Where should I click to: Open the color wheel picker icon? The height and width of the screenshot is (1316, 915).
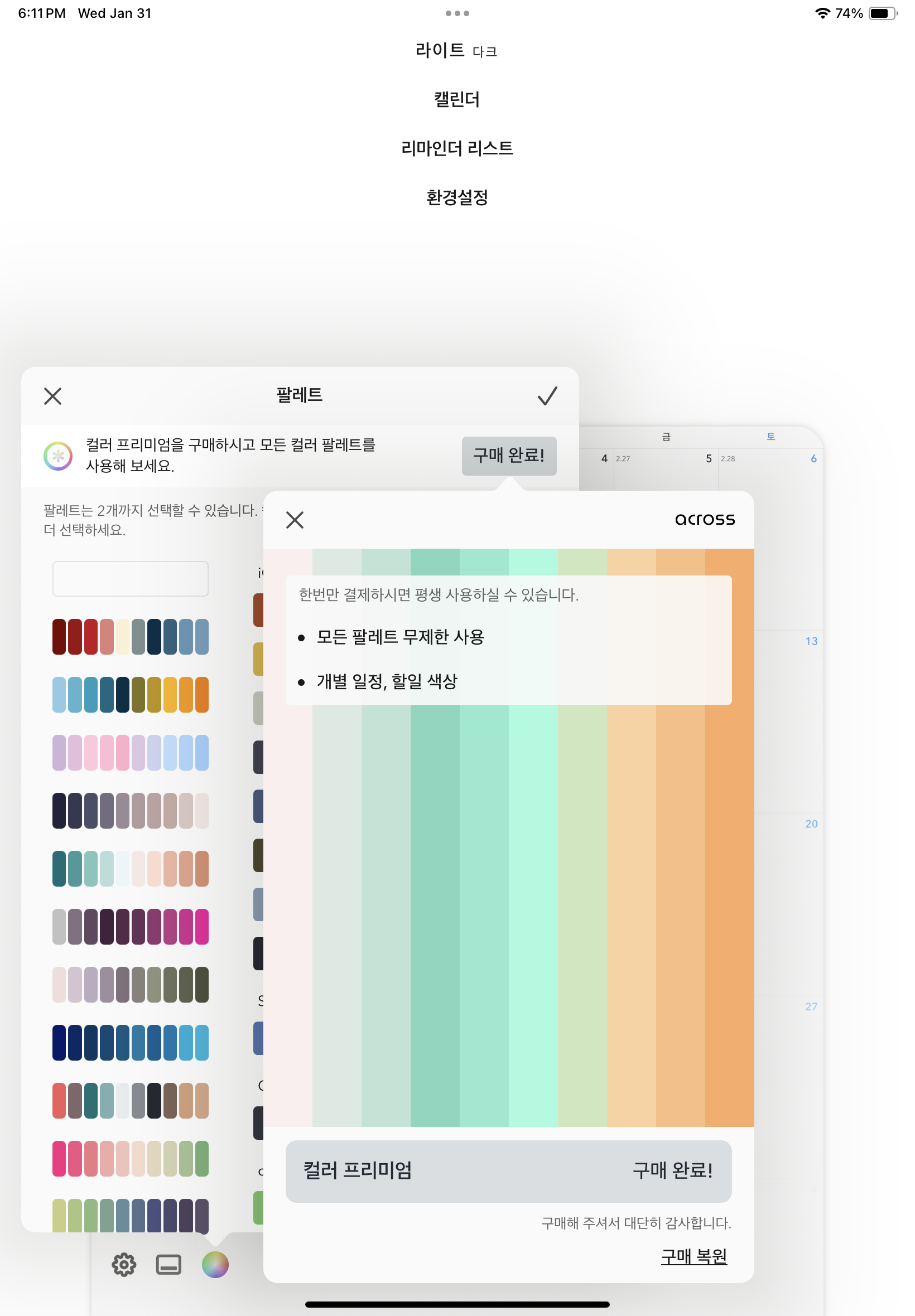(x=214, y=1265)
